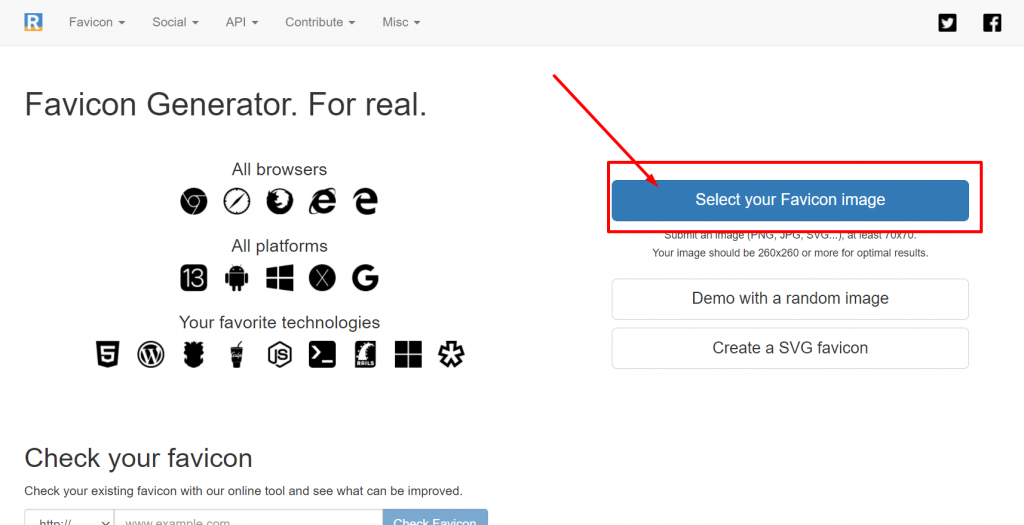Click Select your Favicon image button

coord(790,200)
